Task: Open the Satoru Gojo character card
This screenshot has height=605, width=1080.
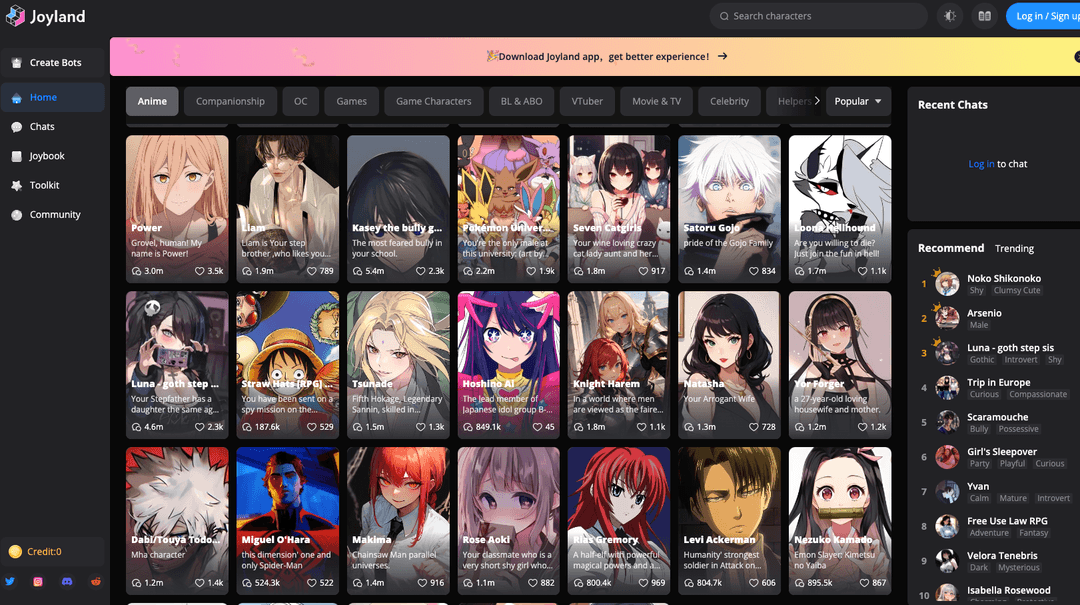Action: tap(729, 209)
